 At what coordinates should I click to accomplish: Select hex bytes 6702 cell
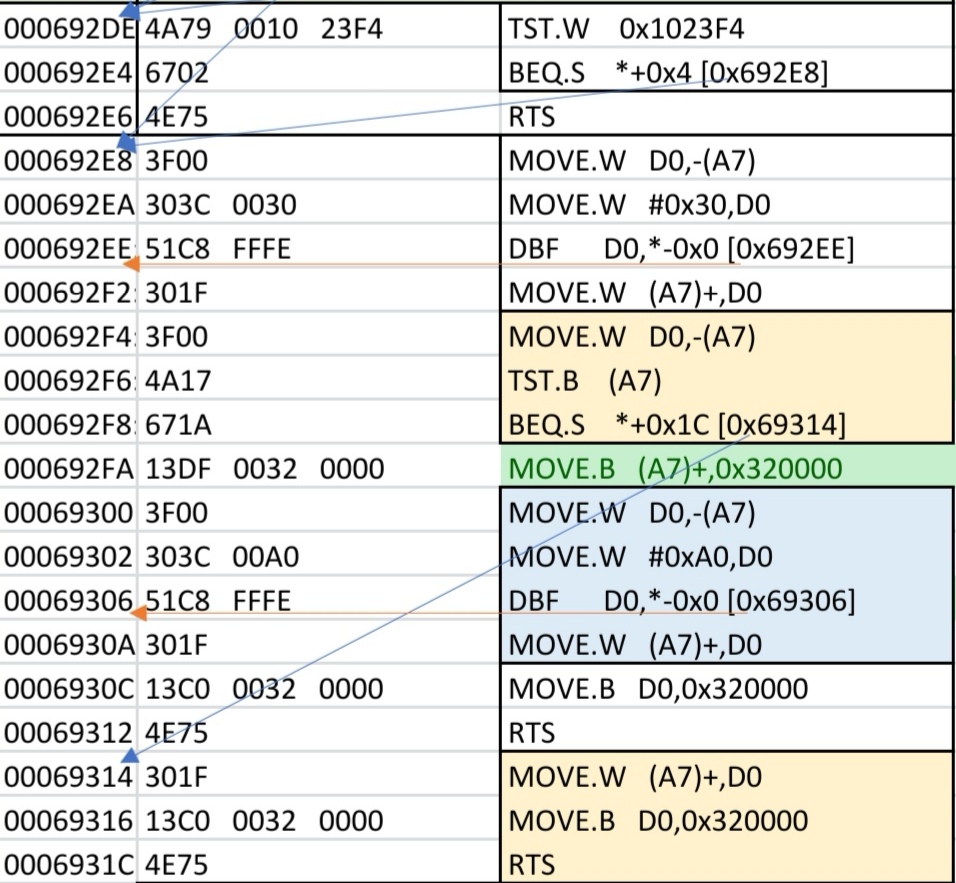pyautogui.click(x=318, y=73)
